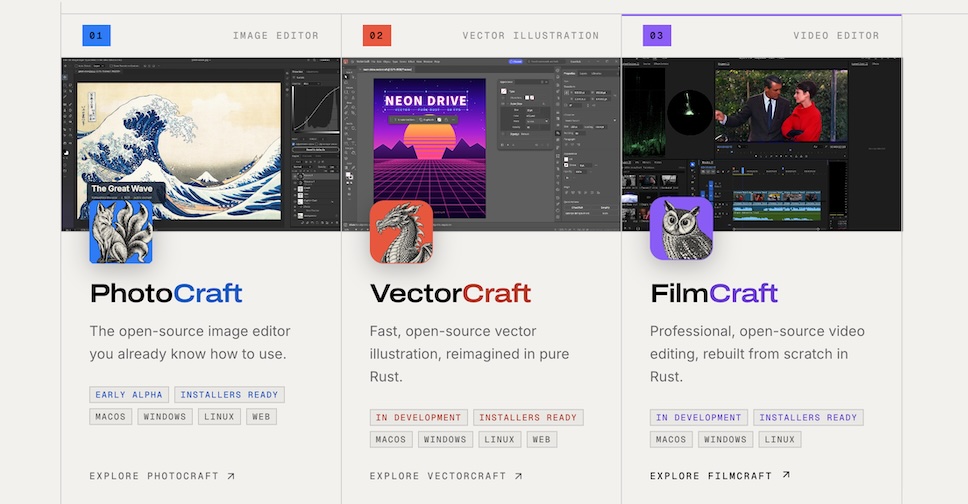Click 'The Great Wave' caption overlay
This screenshot has height=504, width=968.
click(122, 191)
